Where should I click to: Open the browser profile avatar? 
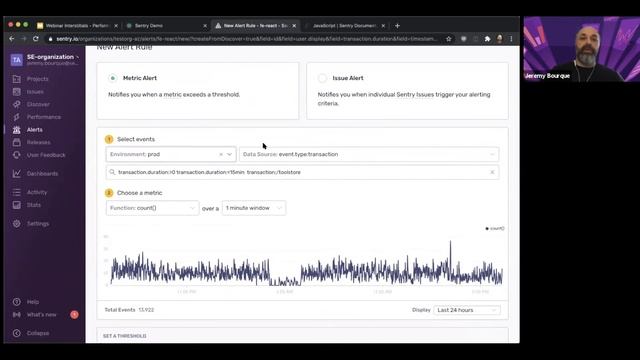500,39
